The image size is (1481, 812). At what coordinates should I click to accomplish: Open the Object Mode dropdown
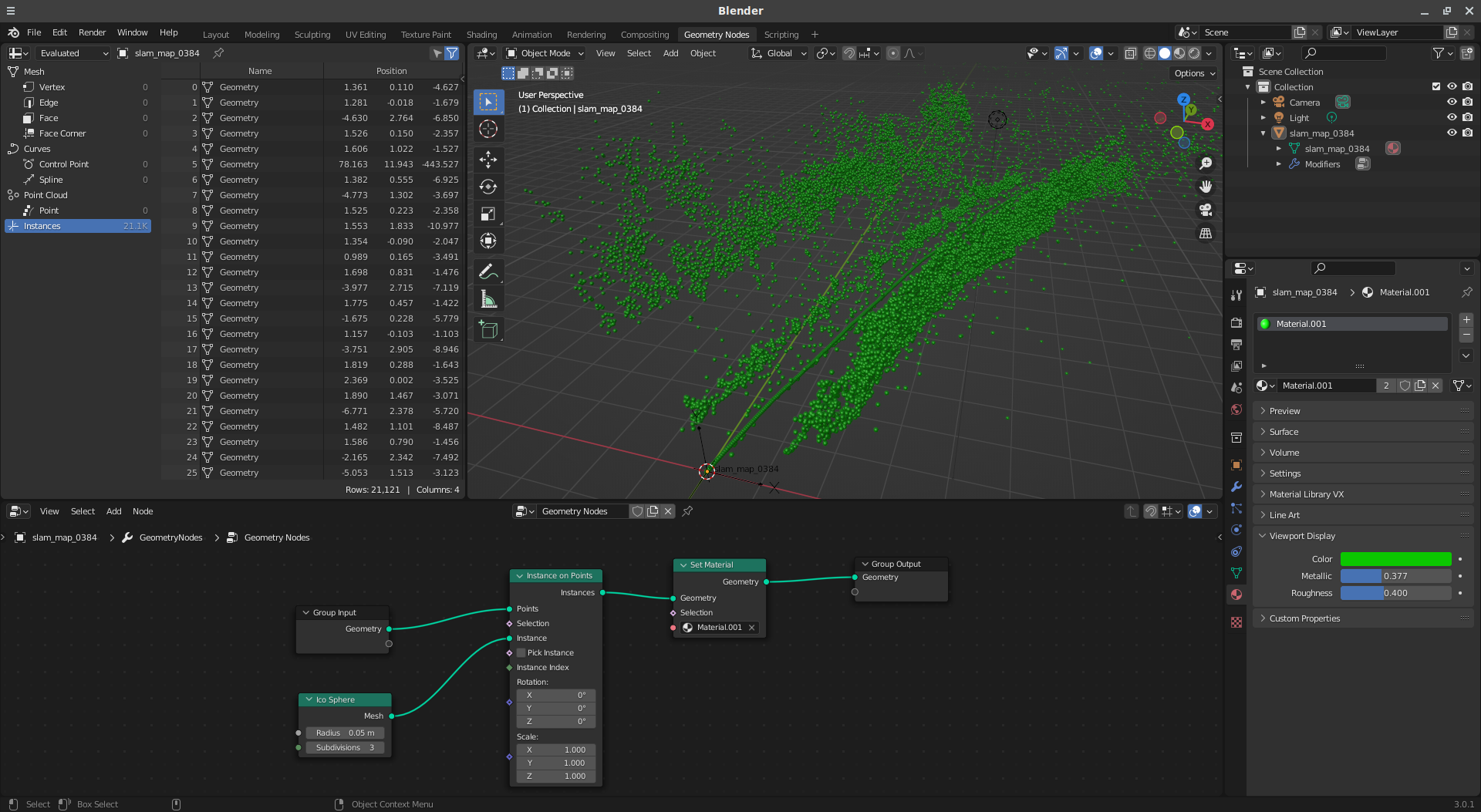(x=545, y=53)
